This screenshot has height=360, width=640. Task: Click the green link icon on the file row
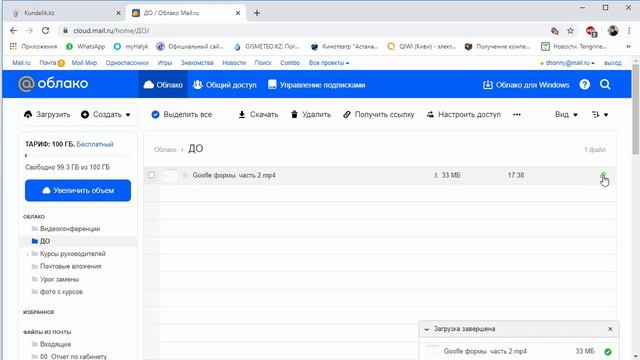(603, 175)
